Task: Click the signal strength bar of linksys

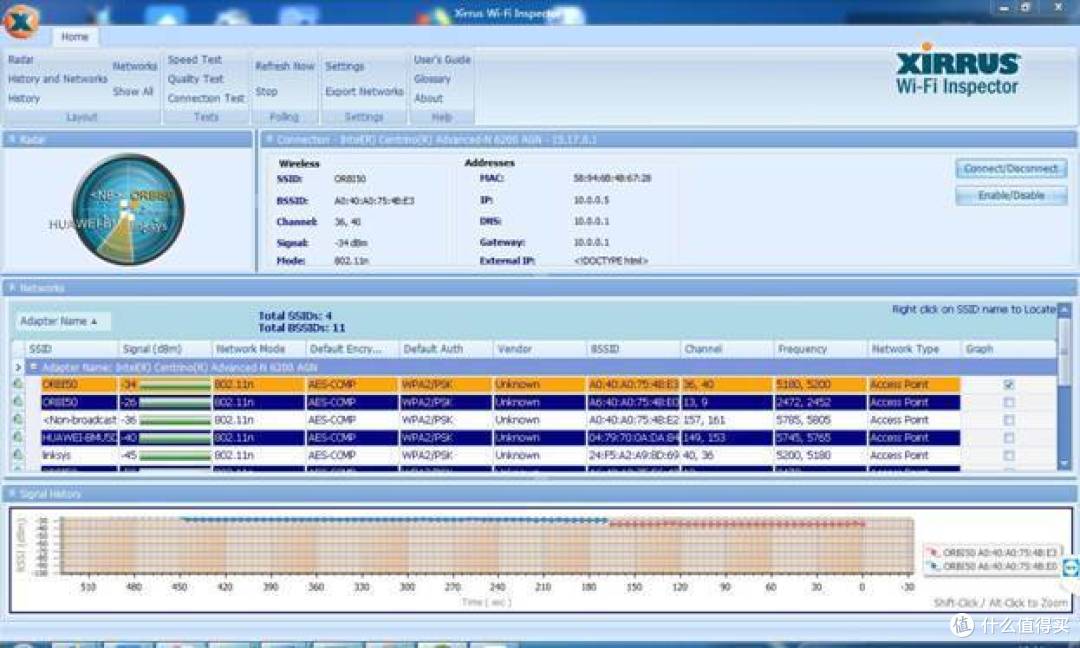Action: [174, 455]
